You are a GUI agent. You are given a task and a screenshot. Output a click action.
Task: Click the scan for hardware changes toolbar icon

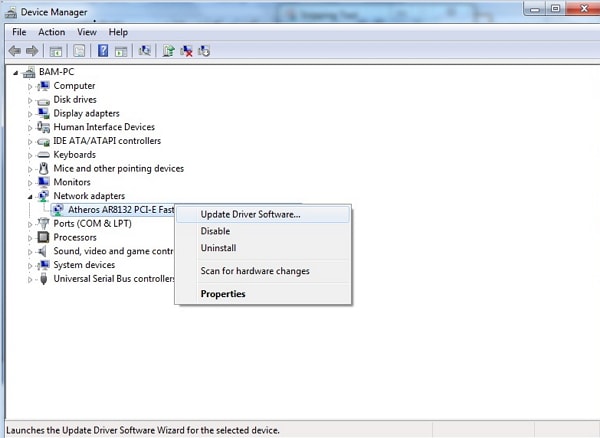pyautogui.click(x=145, y=50)
